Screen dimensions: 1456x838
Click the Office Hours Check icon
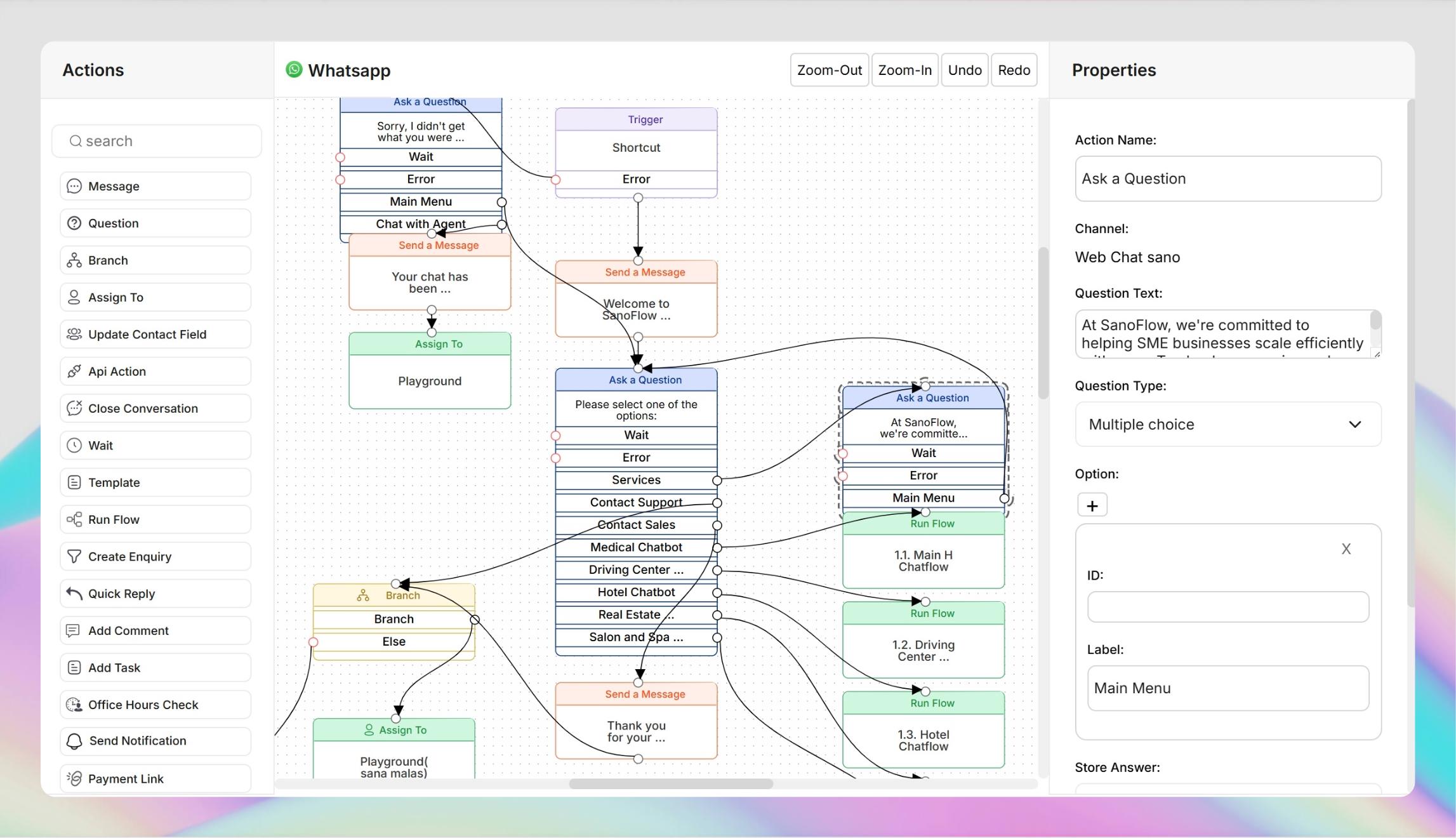74,705
